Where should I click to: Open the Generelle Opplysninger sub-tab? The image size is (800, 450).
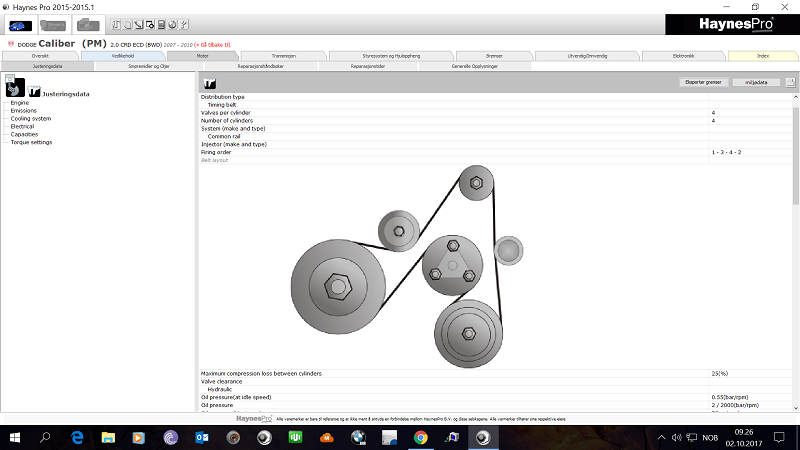474,66
